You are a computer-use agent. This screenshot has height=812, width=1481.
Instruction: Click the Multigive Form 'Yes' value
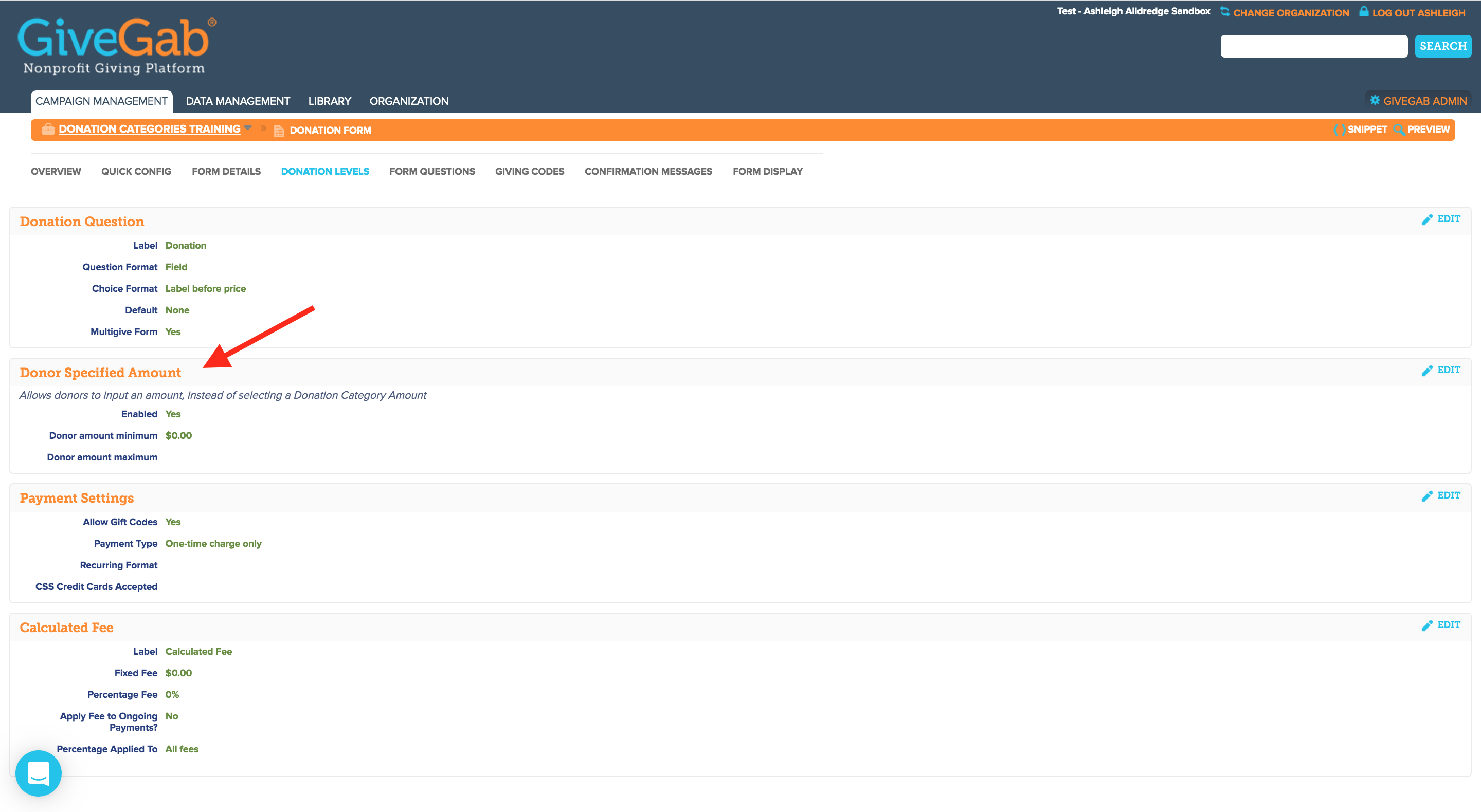point(172,331)
